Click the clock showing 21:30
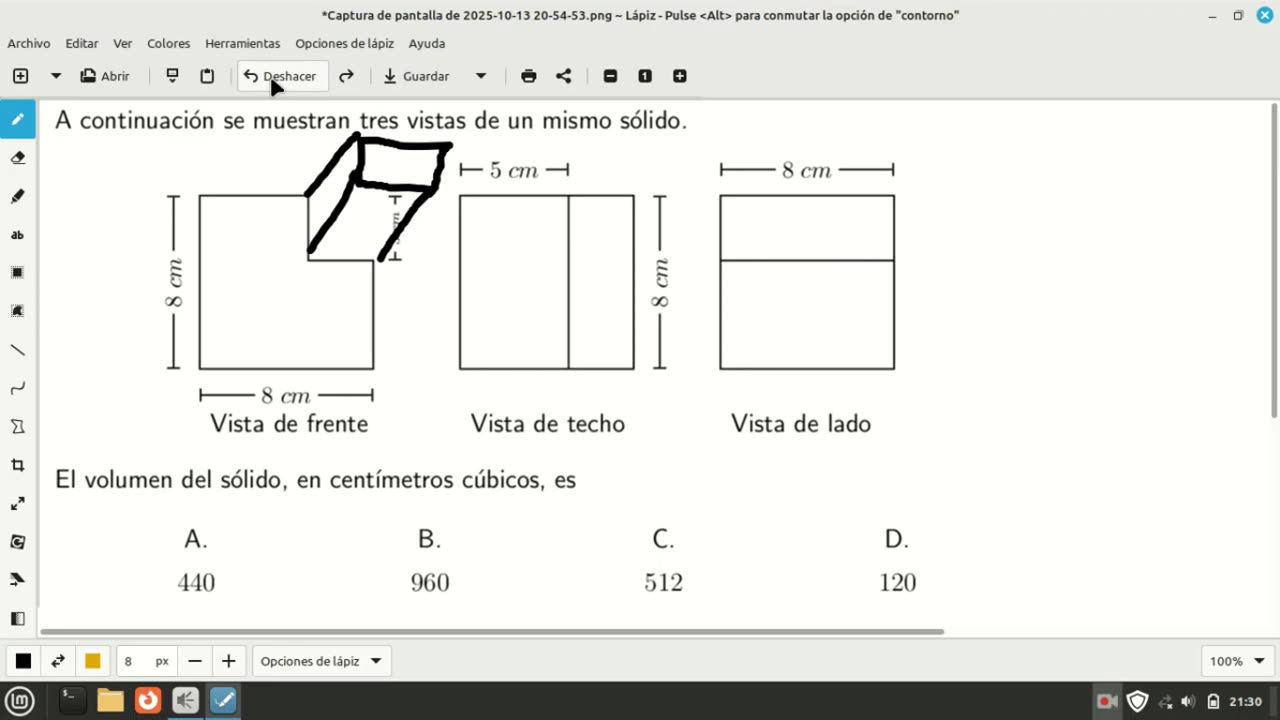Image resolution: width=1280 pixels, height=720 pixels. coord(1245,701)
